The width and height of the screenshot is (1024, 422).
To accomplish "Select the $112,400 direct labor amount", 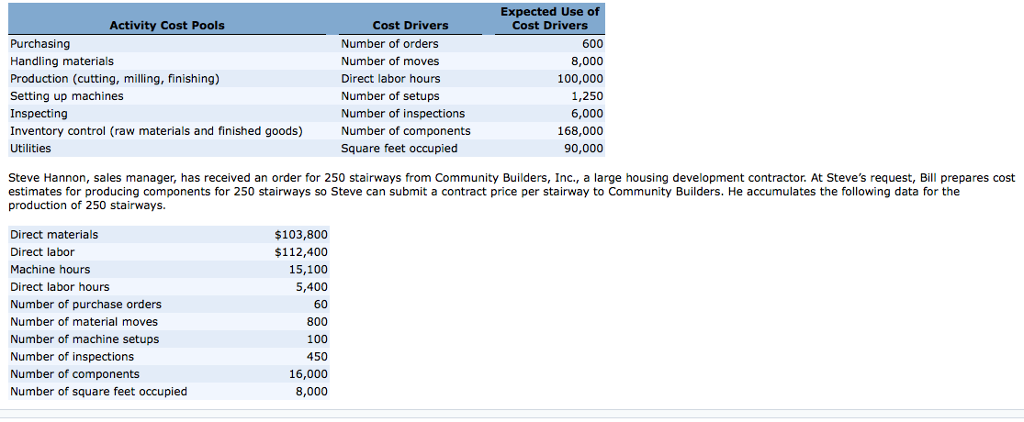I will pyautogui.click(x=301, y=252).
